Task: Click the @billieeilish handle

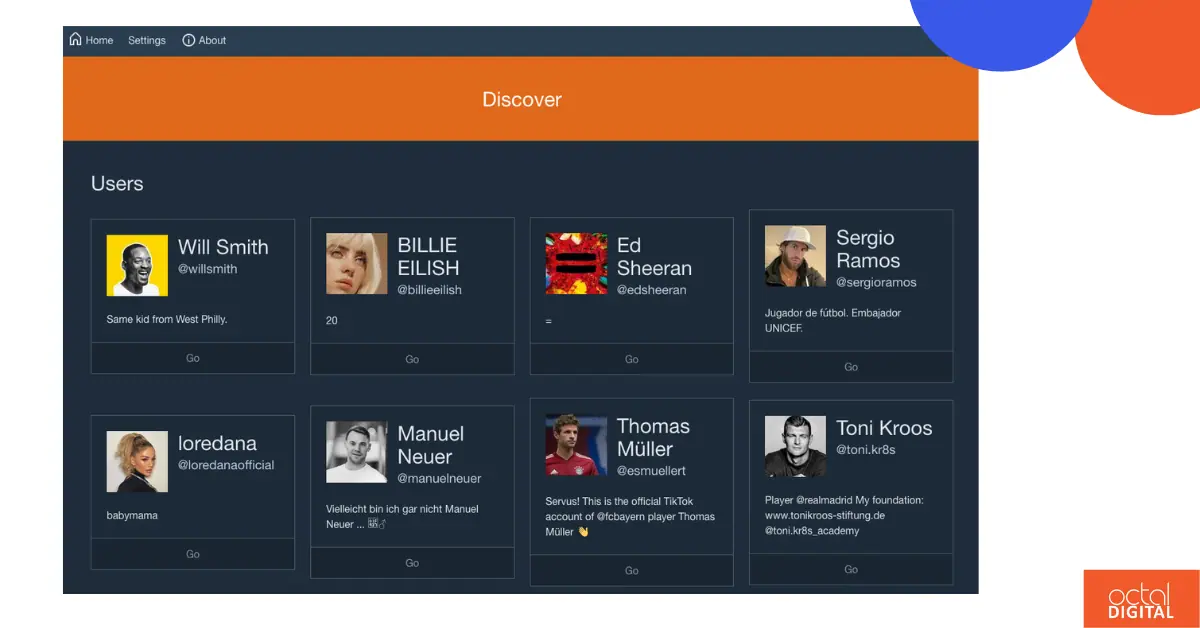Action: pos(430,290)
